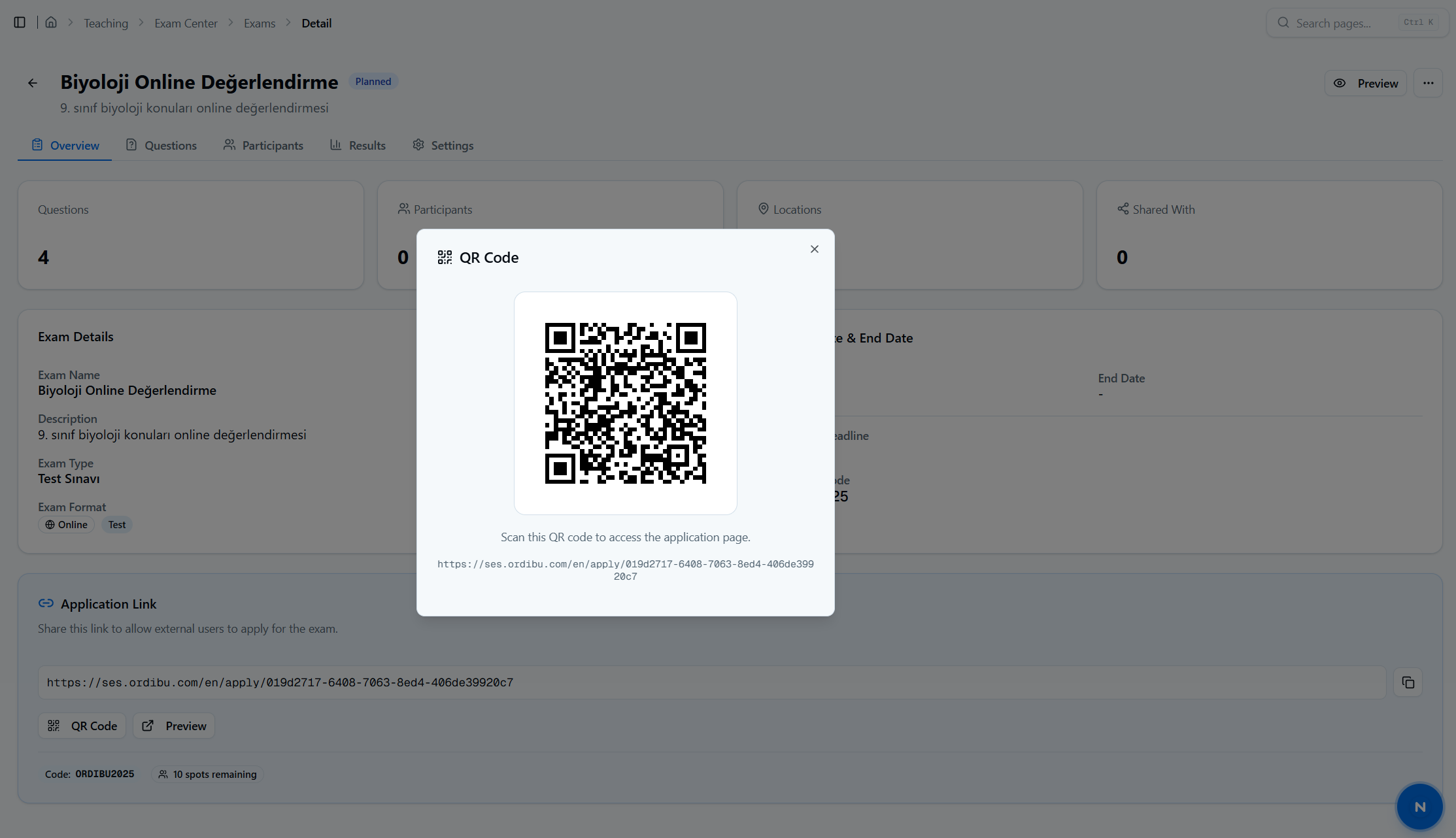Click the Locations pin icon
Image resolution: width=1456 pixels, height=838 pixels.
pyautogui.click(x=763, y=209)
